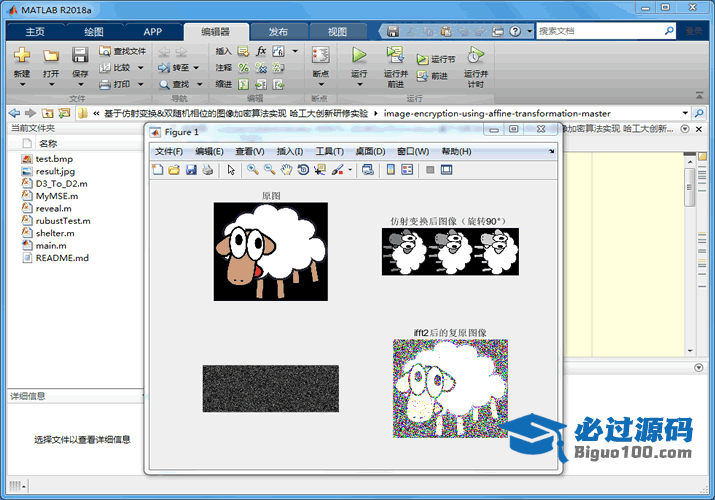
Task: Click the 打开 (Open) folder icon
Action: 51,55
